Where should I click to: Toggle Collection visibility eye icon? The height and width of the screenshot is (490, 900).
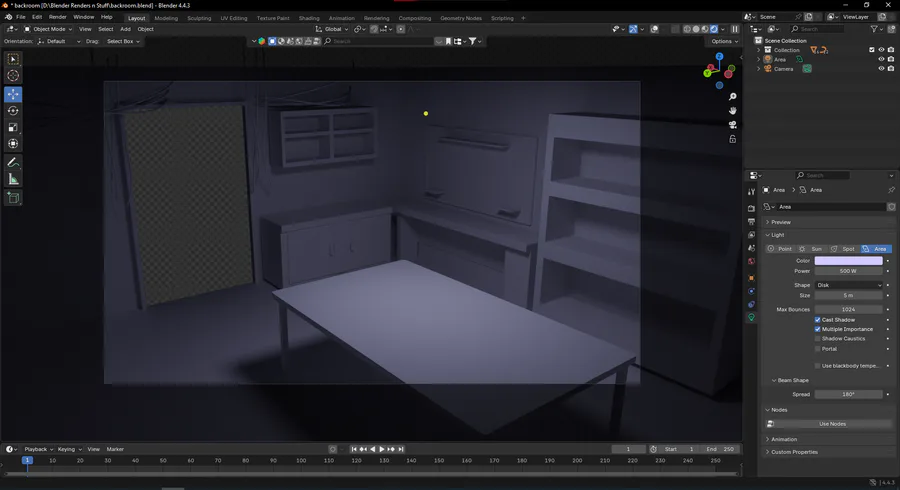pyautogui.click(x=881, y=50)
